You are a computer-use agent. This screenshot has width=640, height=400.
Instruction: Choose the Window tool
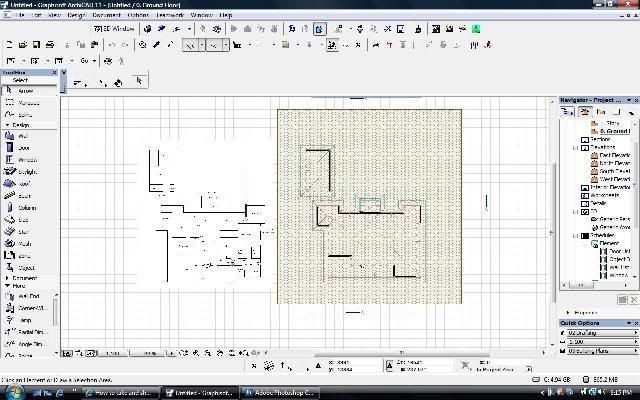(29, 160)
